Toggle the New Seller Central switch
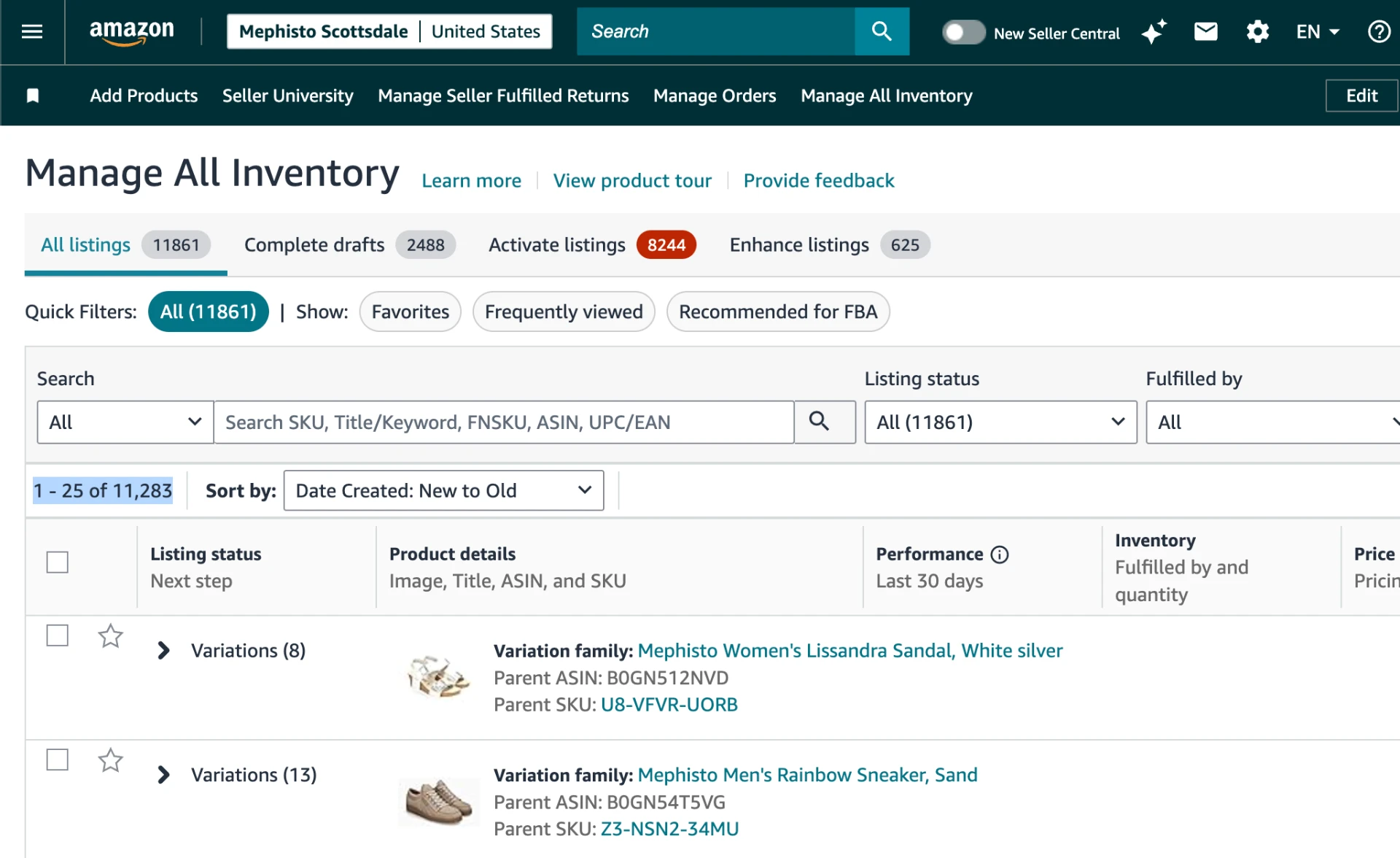The width and height of the screenshot is (1400, 858). point(963,32)
